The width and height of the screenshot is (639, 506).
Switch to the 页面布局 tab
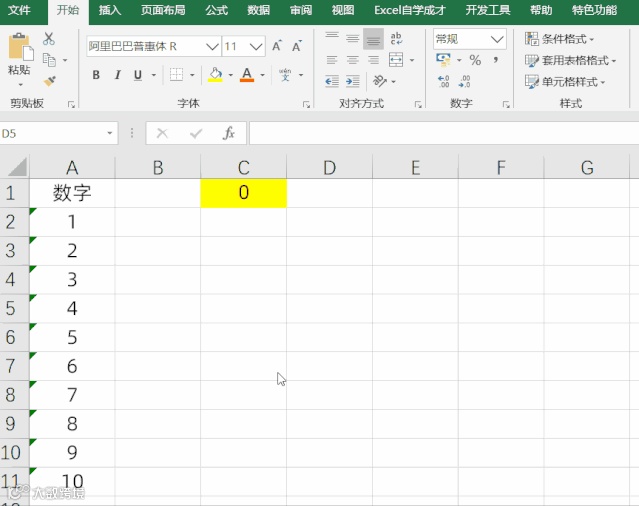tap(163, 10)
